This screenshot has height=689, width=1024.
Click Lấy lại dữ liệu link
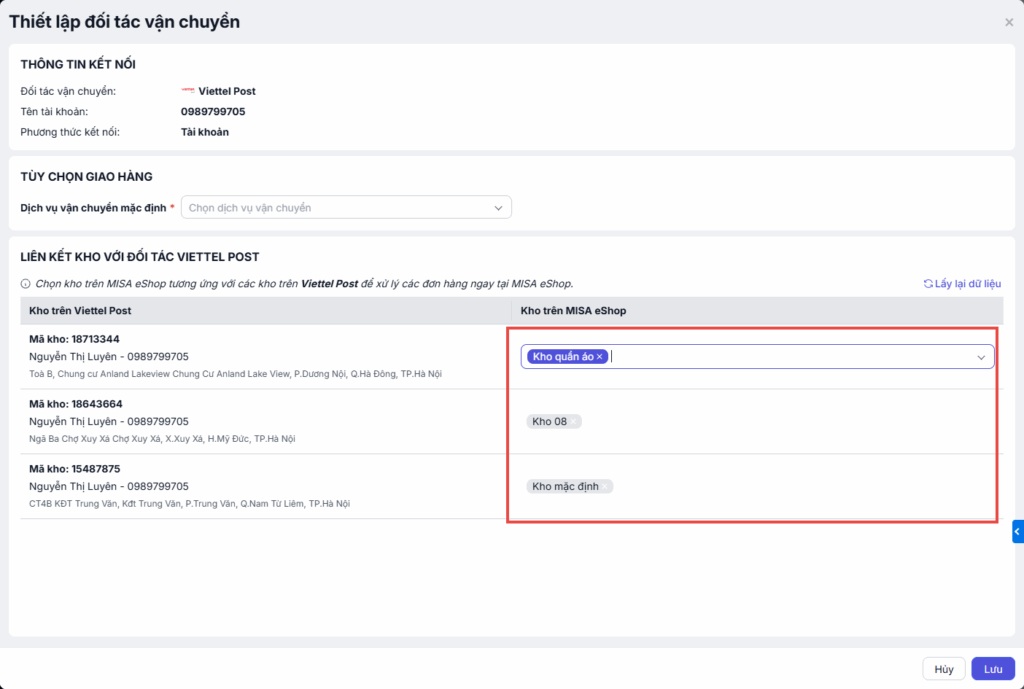click(968, 284)
